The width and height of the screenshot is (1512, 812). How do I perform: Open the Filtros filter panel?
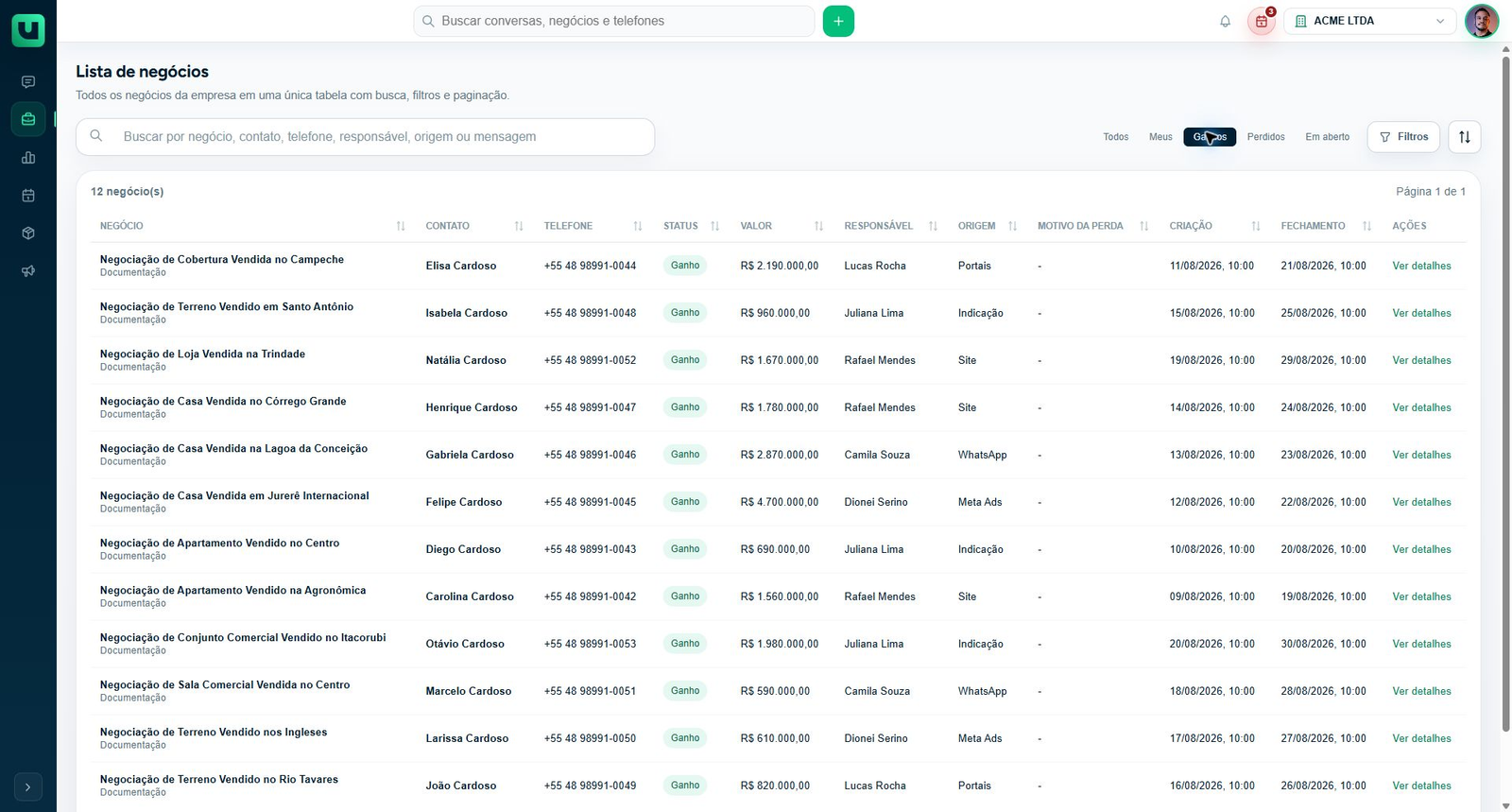click(1403, 137)
